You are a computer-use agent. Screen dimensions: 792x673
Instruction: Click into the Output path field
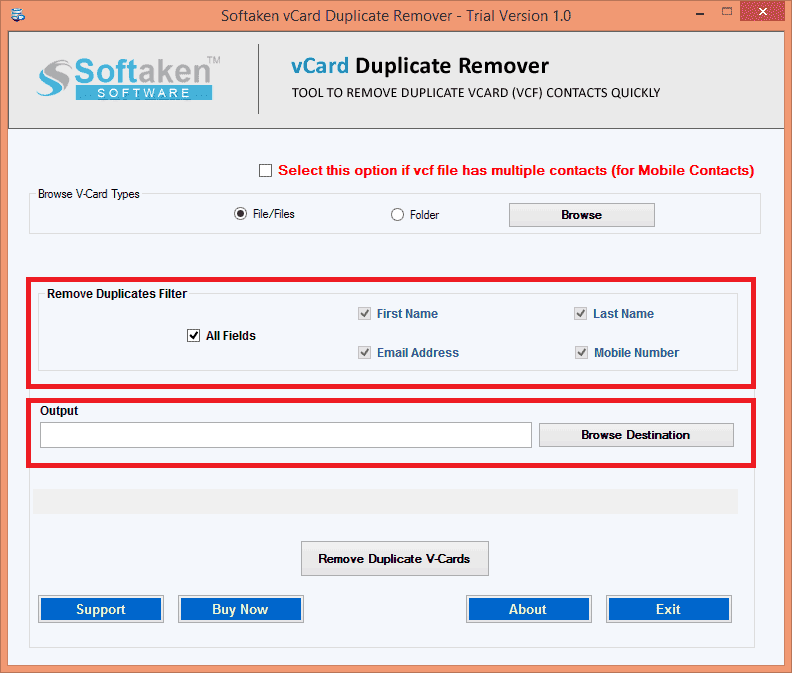tap(286, 435)
